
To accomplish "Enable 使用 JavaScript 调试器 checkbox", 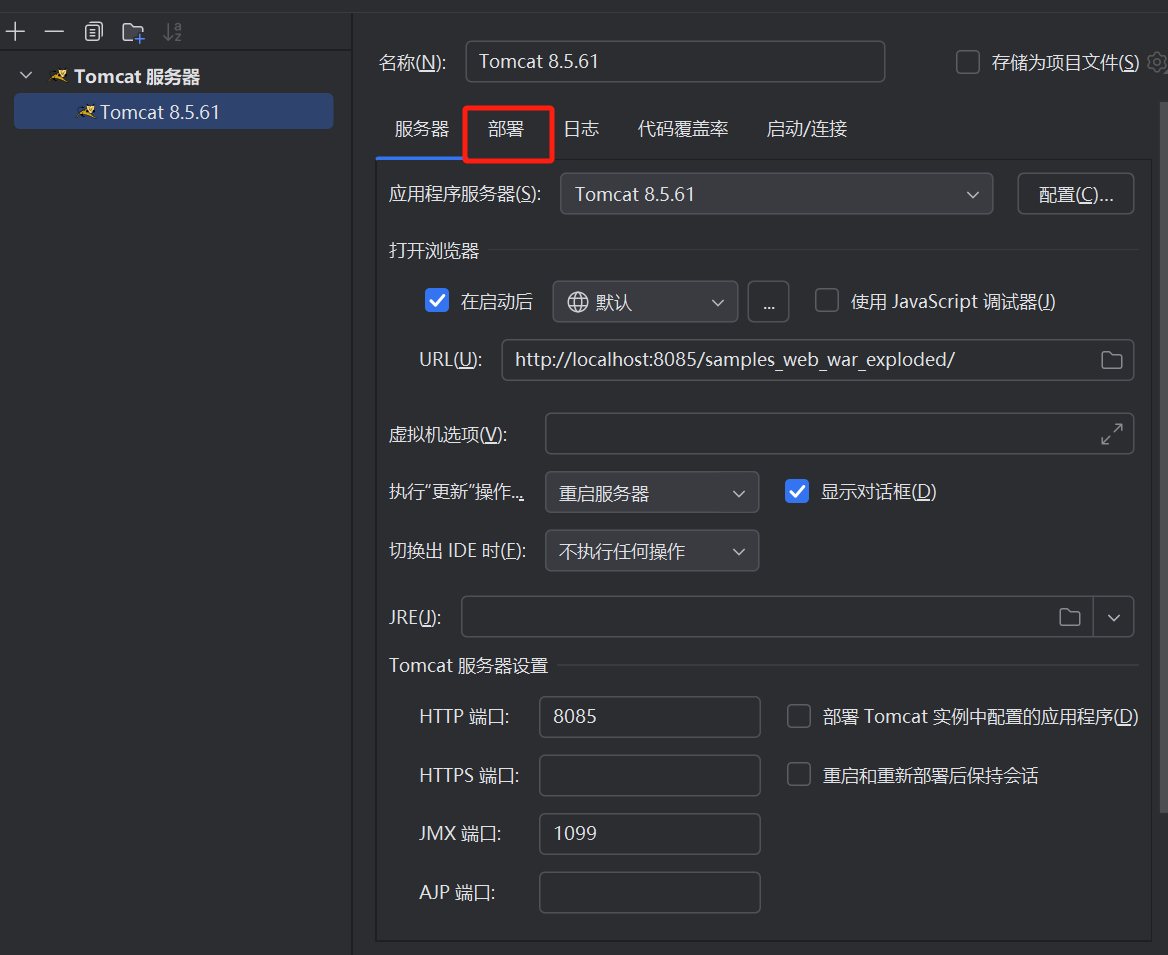I will pos(827,301).
